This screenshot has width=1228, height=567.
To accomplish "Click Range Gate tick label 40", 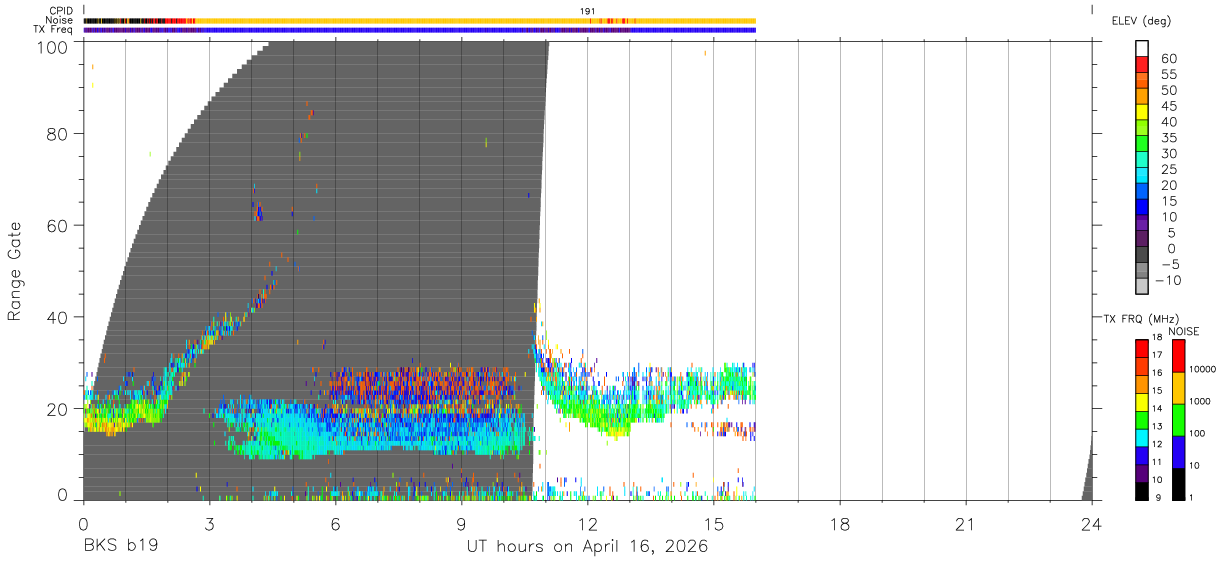I will (x=57, y=317).
